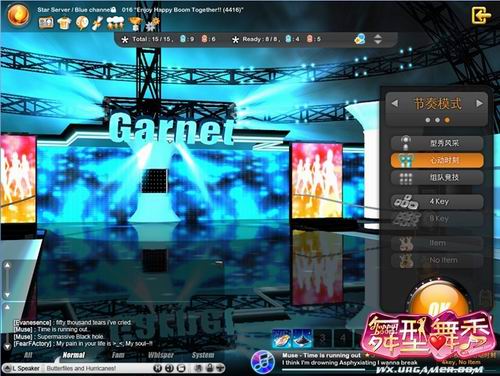
Task: Open the trophy ranking icon
Action: 136,23
